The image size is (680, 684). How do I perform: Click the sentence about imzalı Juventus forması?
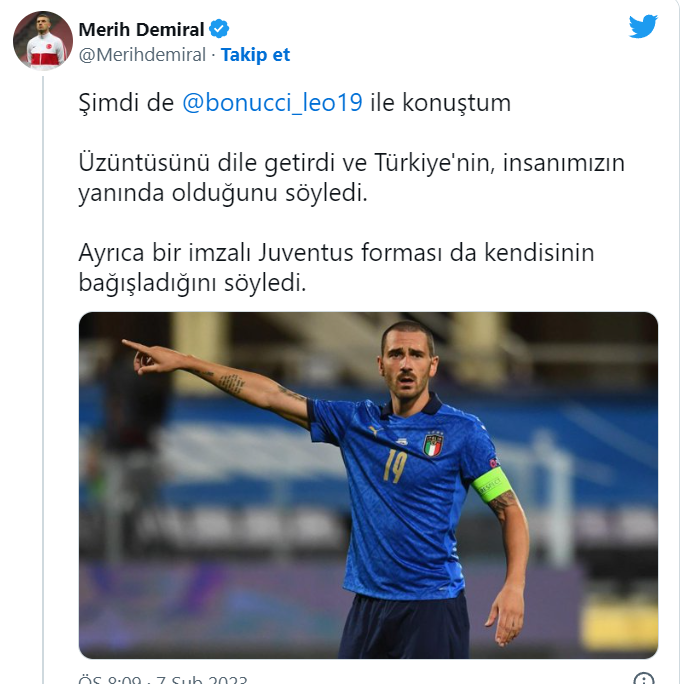(336, 268)
